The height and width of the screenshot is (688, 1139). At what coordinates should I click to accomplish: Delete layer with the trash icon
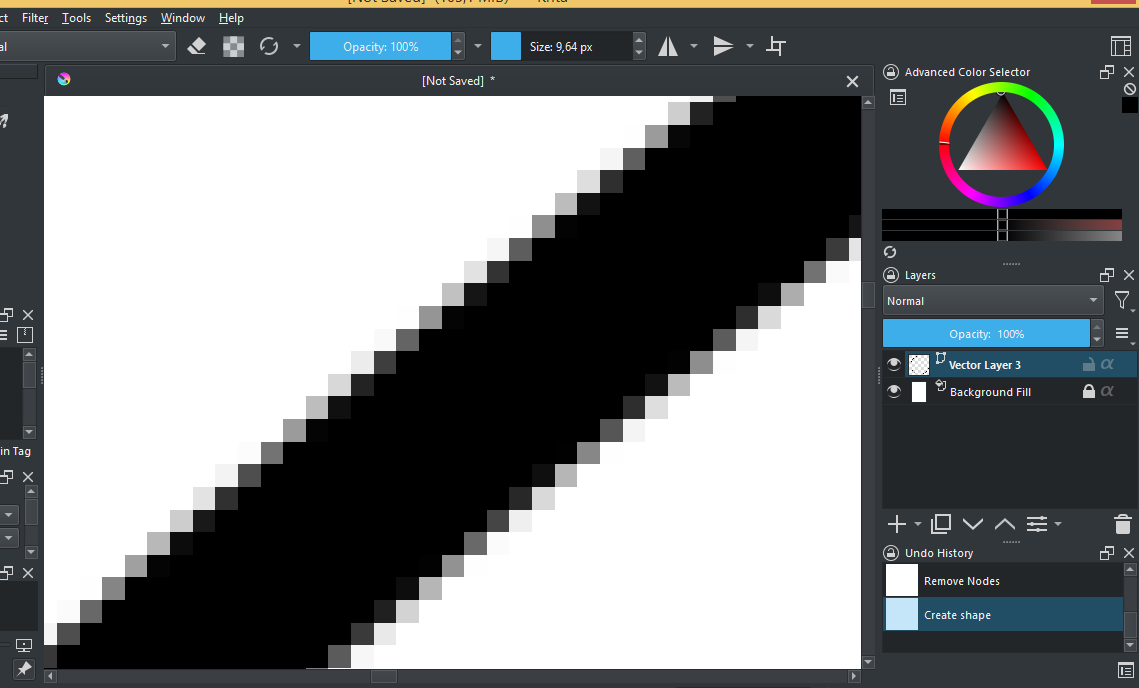[x=1122, y=524]
